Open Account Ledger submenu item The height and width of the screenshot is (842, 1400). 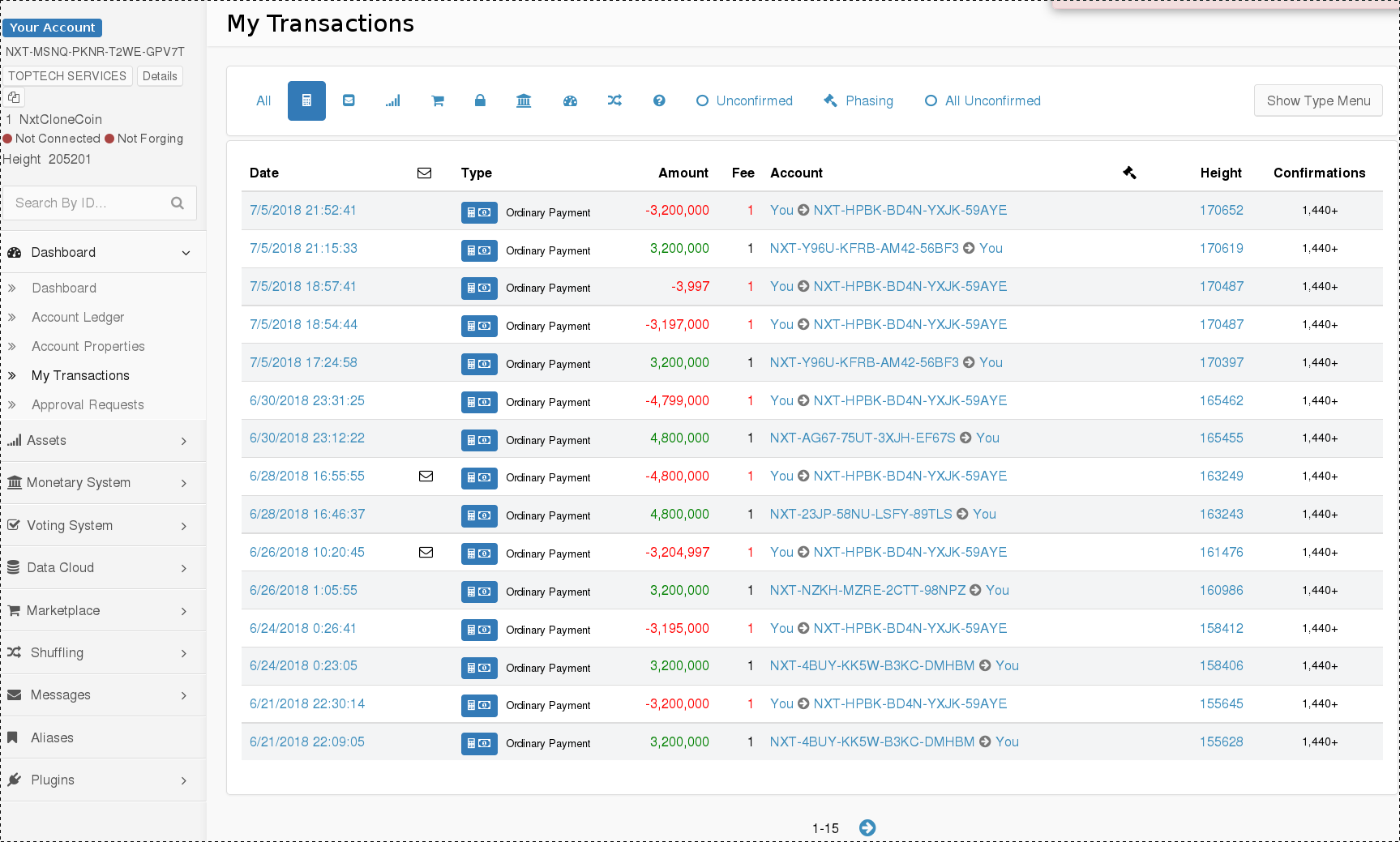click(x=78, y=317)
